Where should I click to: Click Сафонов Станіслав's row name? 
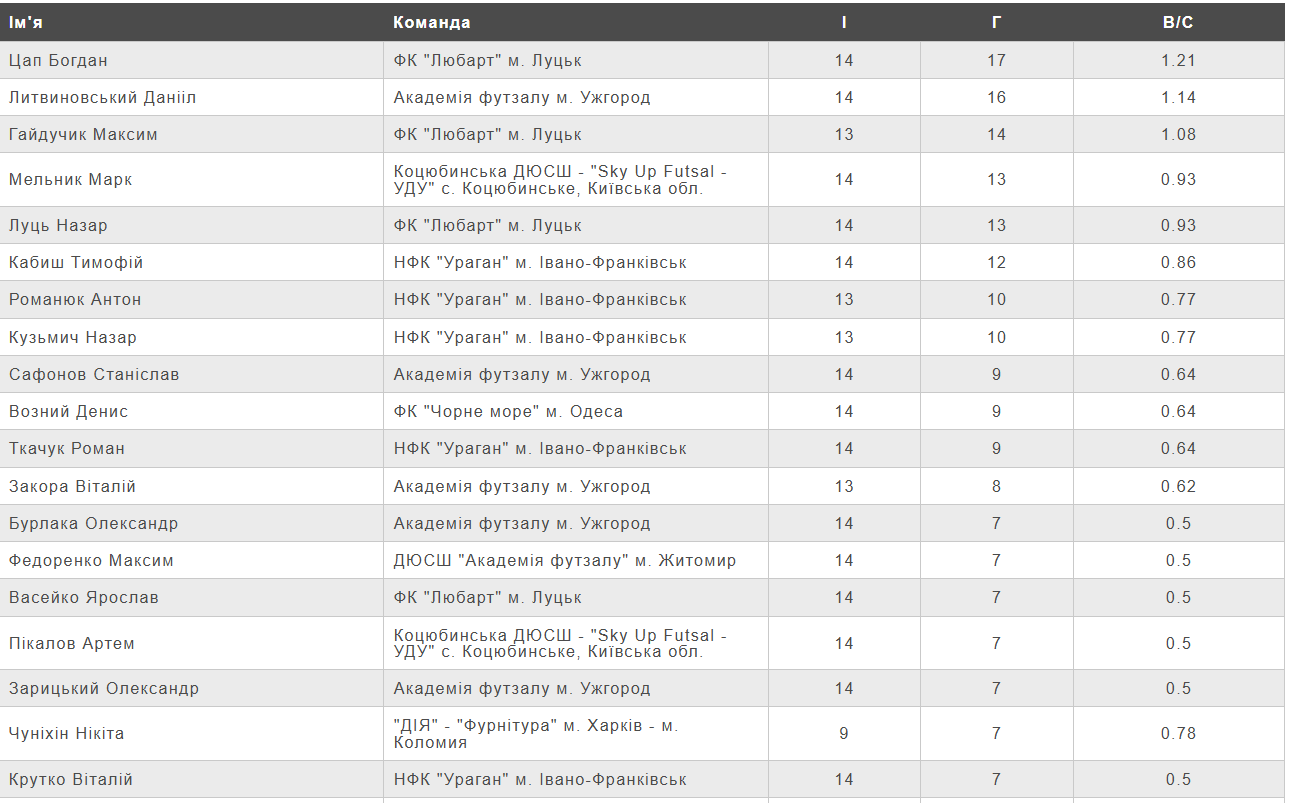tap(94, 374)
